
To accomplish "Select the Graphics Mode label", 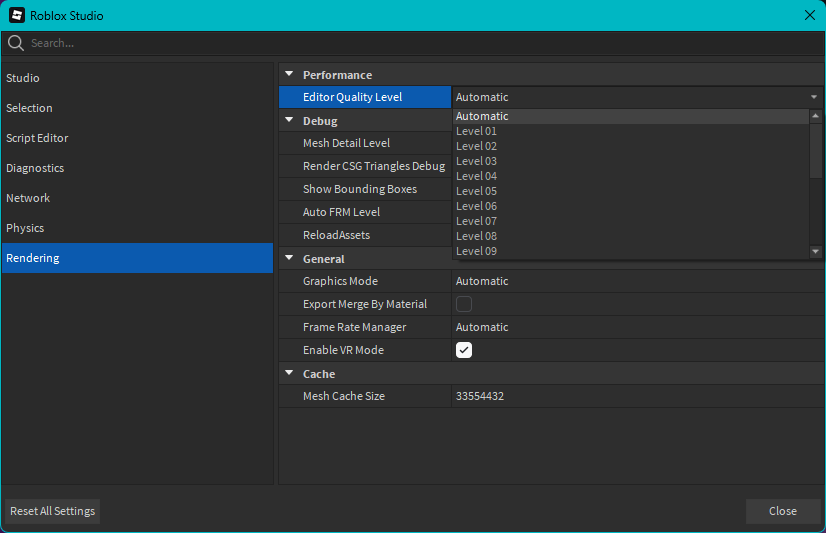I will (x=340, y=281).
